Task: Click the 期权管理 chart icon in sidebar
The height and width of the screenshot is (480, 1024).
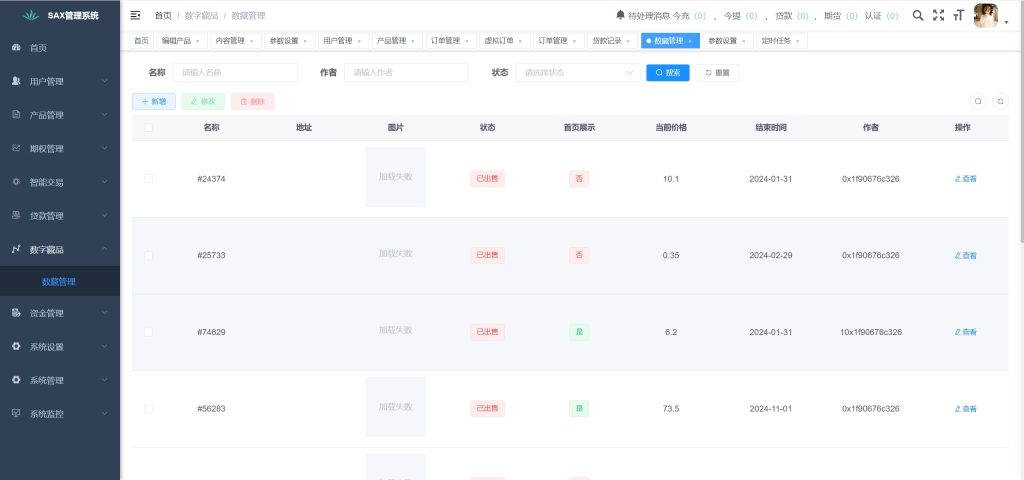Action: coord(16,148)
